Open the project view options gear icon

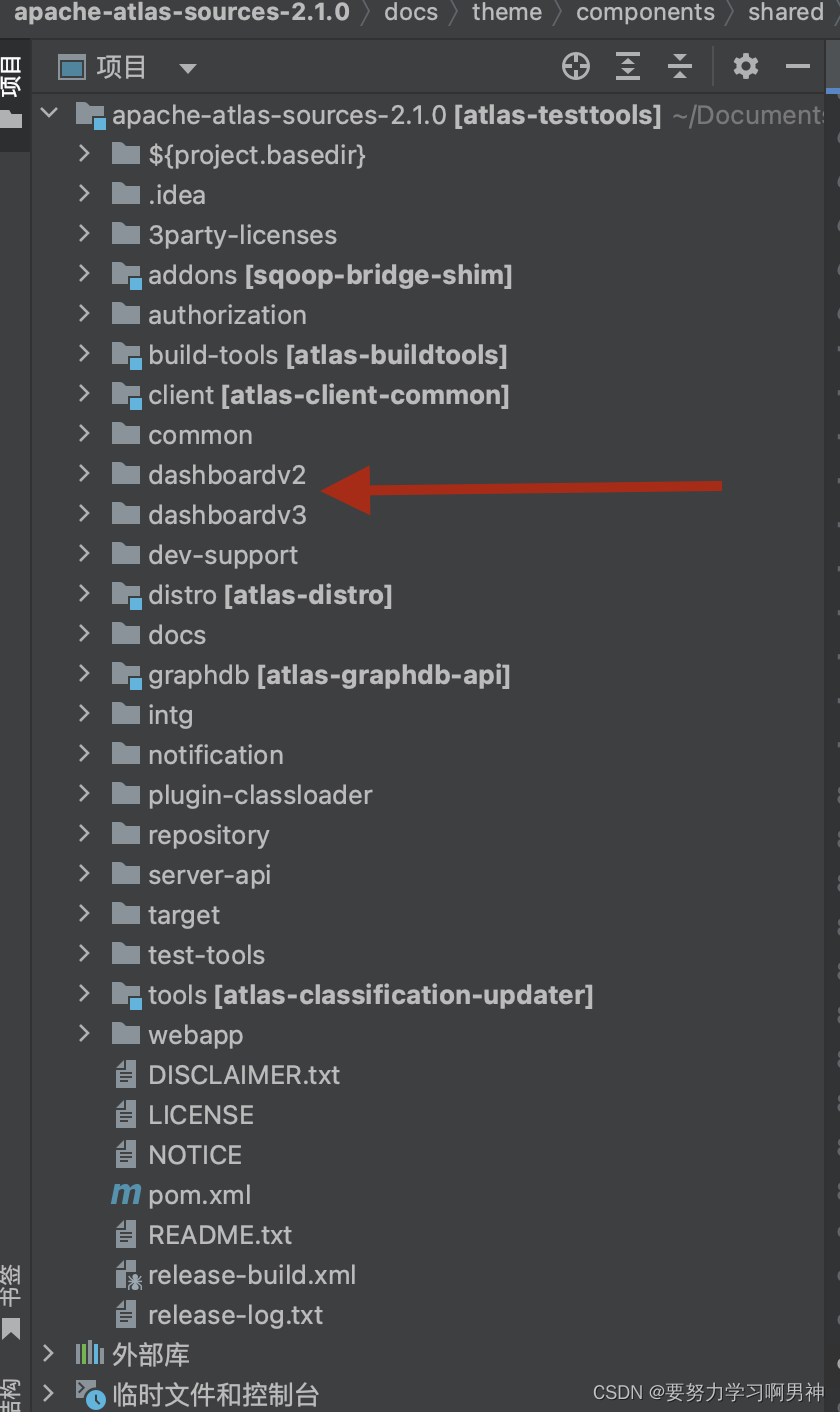[745, 66]
